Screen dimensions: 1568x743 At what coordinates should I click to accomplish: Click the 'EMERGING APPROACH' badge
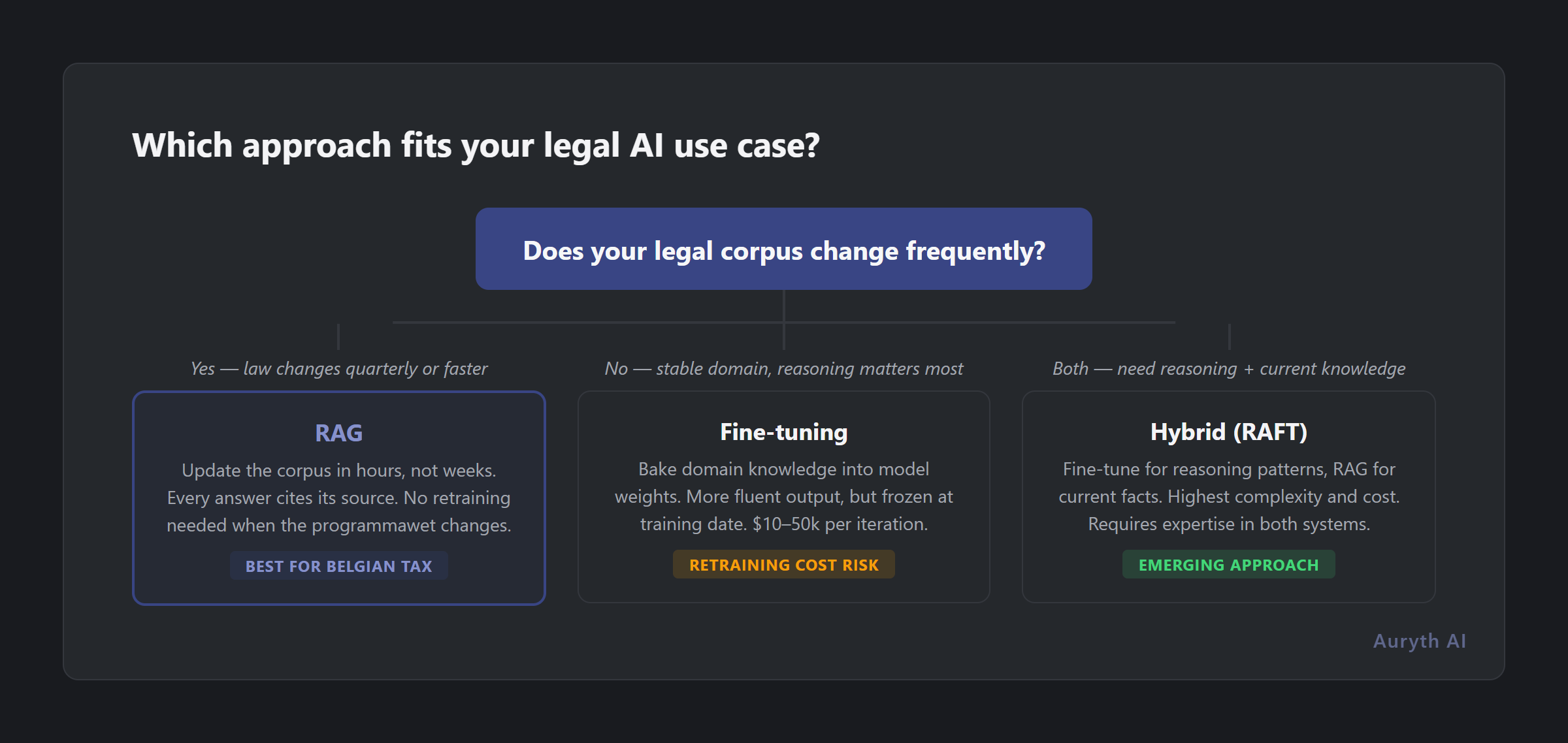pyautogui.click(x=1228, y=564)
